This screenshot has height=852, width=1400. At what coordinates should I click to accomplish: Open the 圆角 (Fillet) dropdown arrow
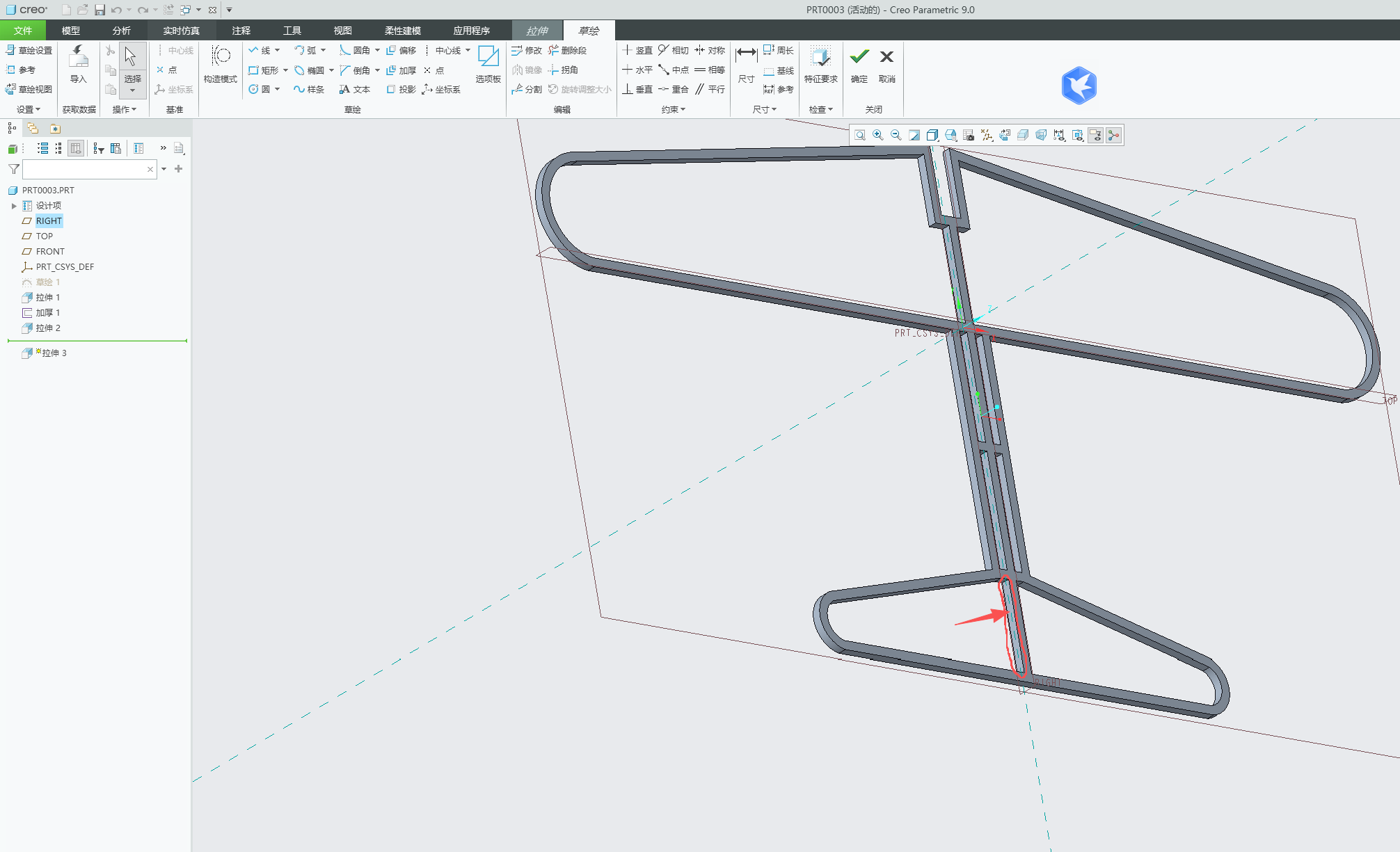click(x=377, y=51)
